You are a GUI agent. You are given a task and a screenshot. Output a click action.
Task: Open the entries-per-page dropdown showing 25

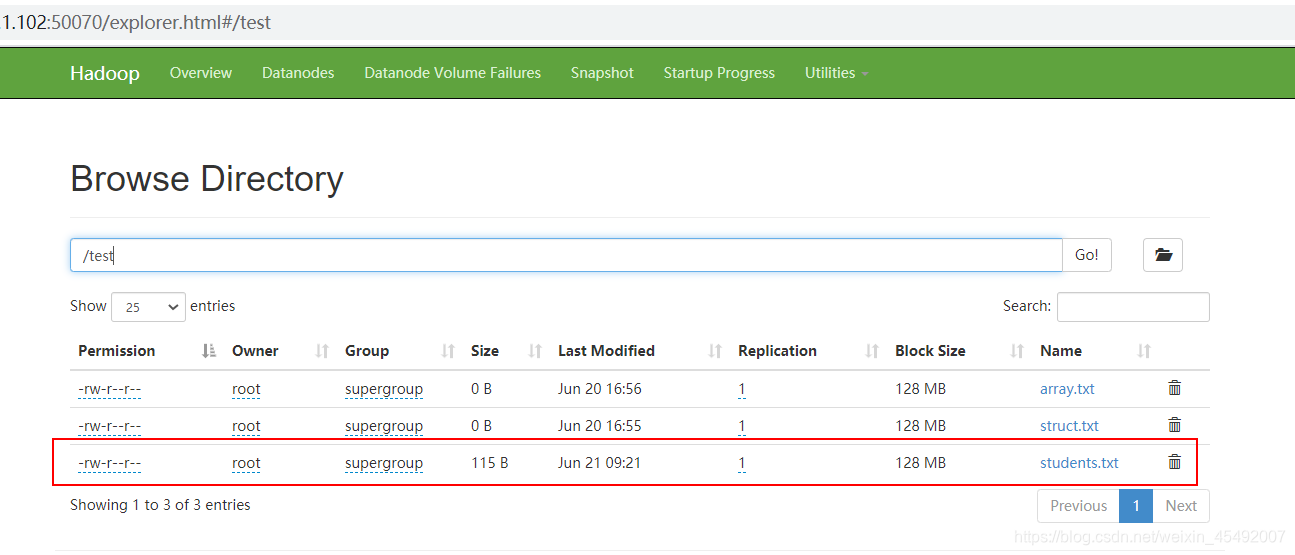148,307
